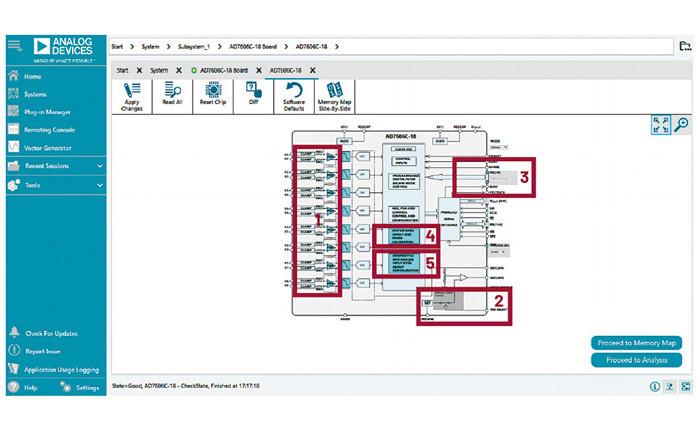Click the CLOCK OSC block in the diagram
The image size is (700, 430).
(x=403, y=149)
